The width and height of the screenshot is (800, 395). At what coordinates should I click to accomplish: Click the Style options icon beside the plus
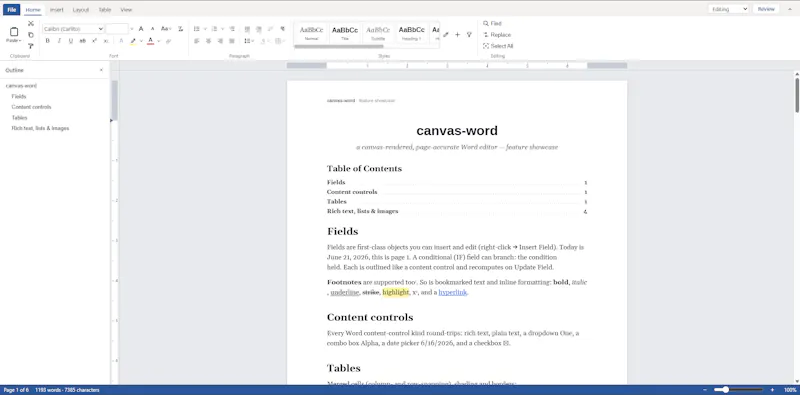tap(469, 35)
